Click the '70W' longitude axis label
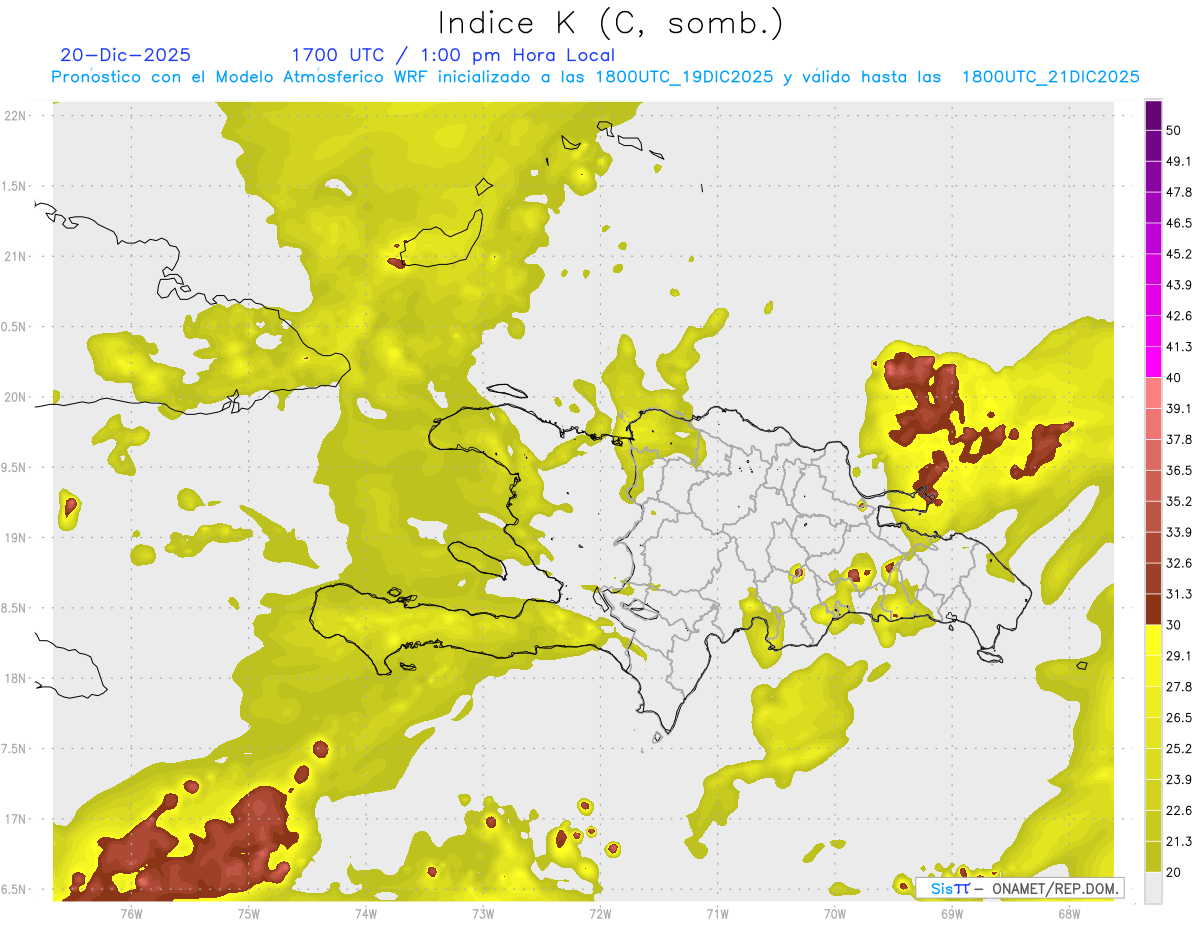Viewport: 1200px width, 927px height. coord(834,913)
